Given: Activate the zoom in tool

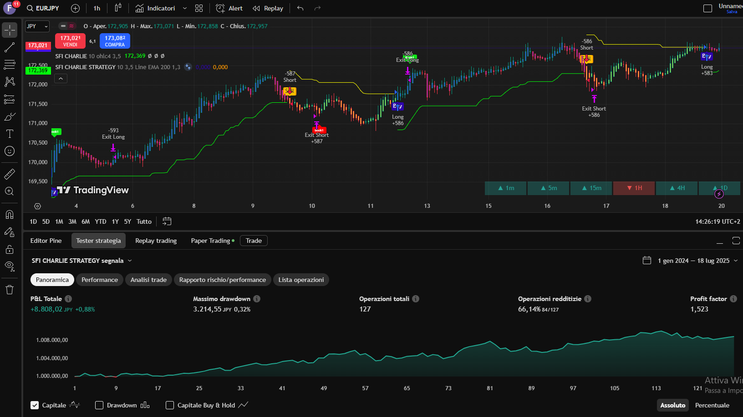Looking at the screenshot, I should click(9, 191).
